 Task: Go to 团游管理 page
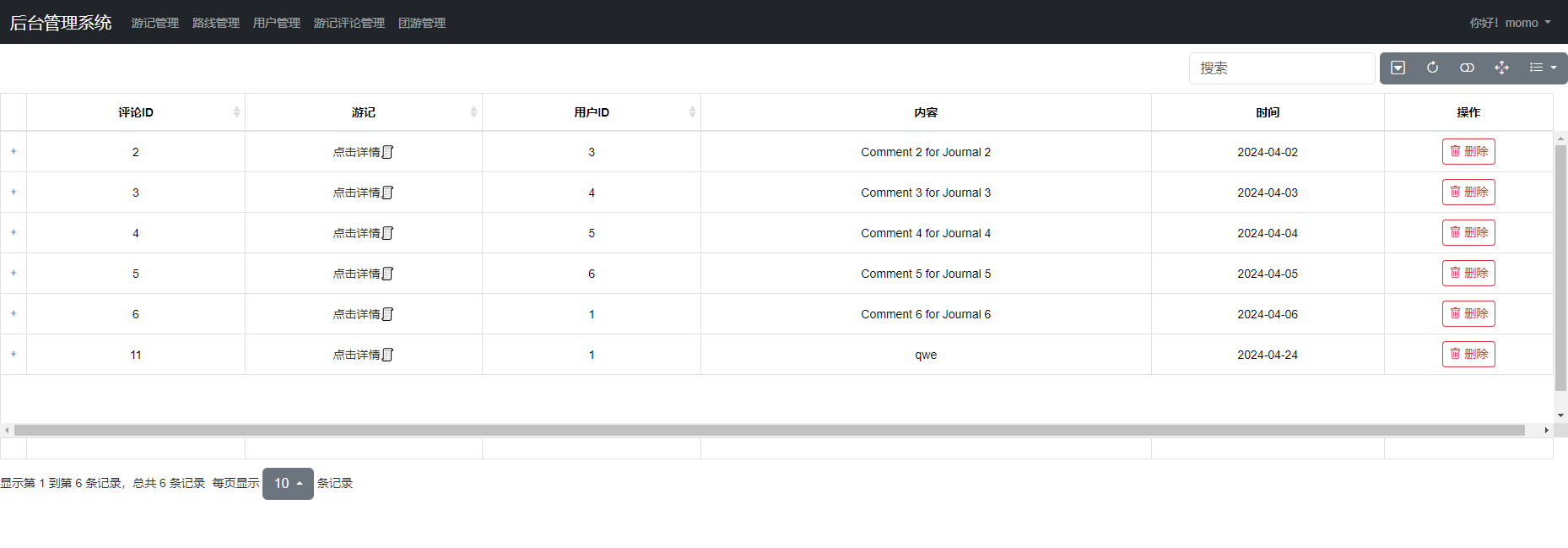(422, 23)
